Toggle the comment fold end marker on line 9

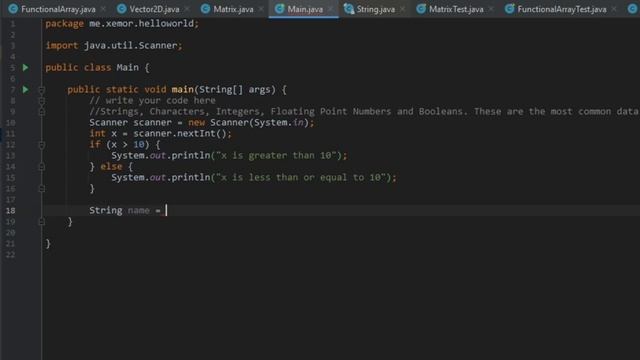click(x=41, y=111)
